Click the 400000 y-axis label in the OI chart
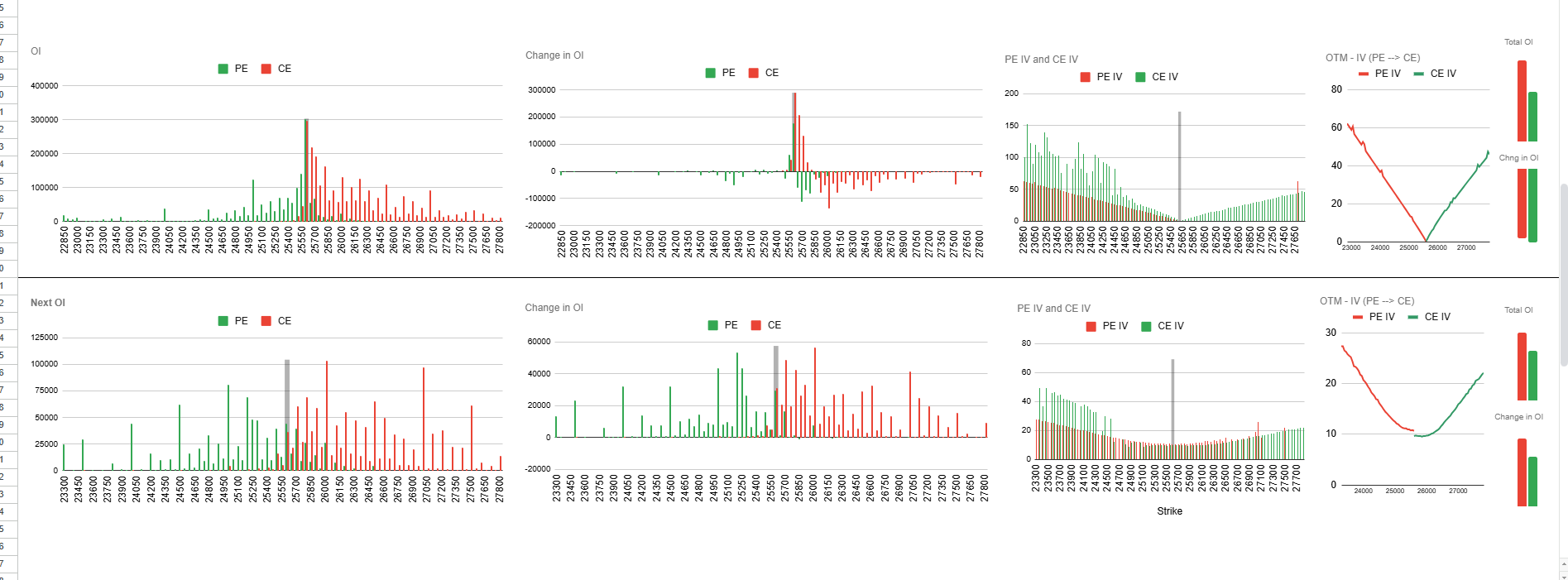This screenshot has height=580, width=1568. pos(45,86)
